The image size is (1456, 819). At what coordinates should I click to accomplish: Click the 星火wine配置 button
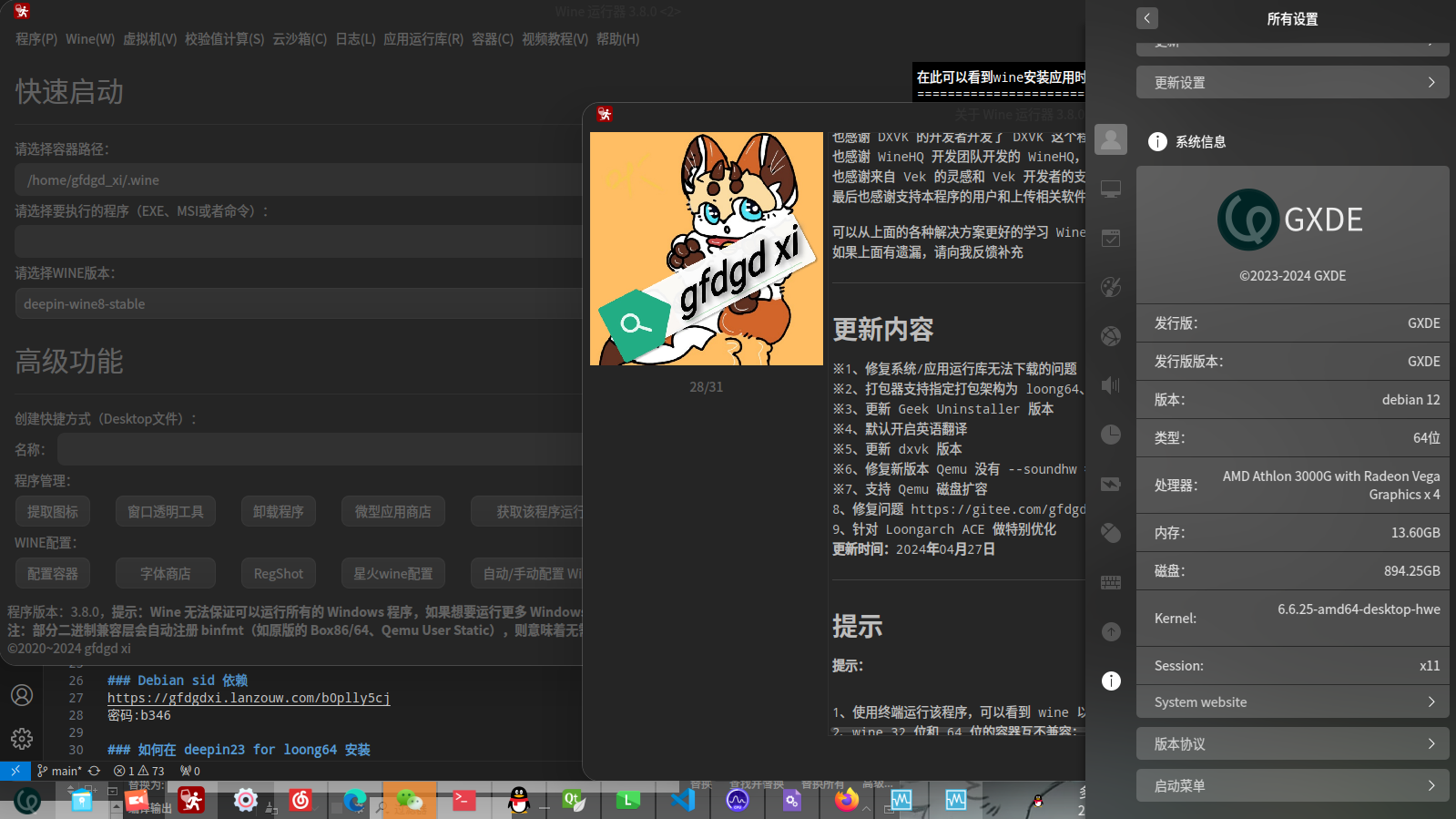pos(393,573)
